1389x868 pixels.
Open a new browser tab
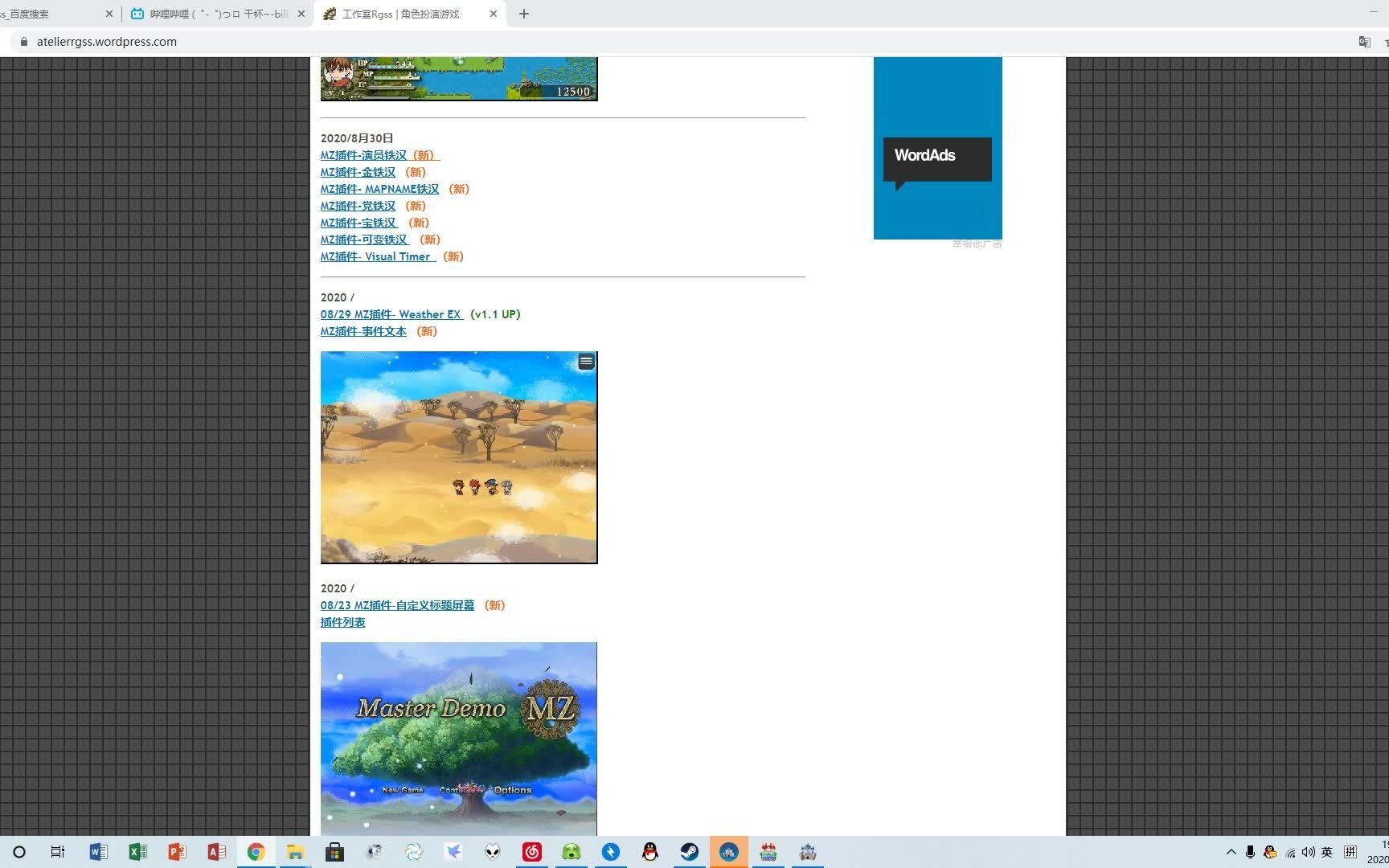tap(524, 14)
